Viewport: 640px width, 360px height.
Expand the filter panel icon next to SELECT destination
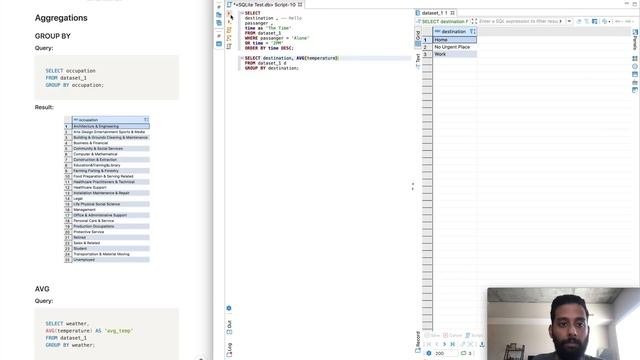[x=474, y=21]
